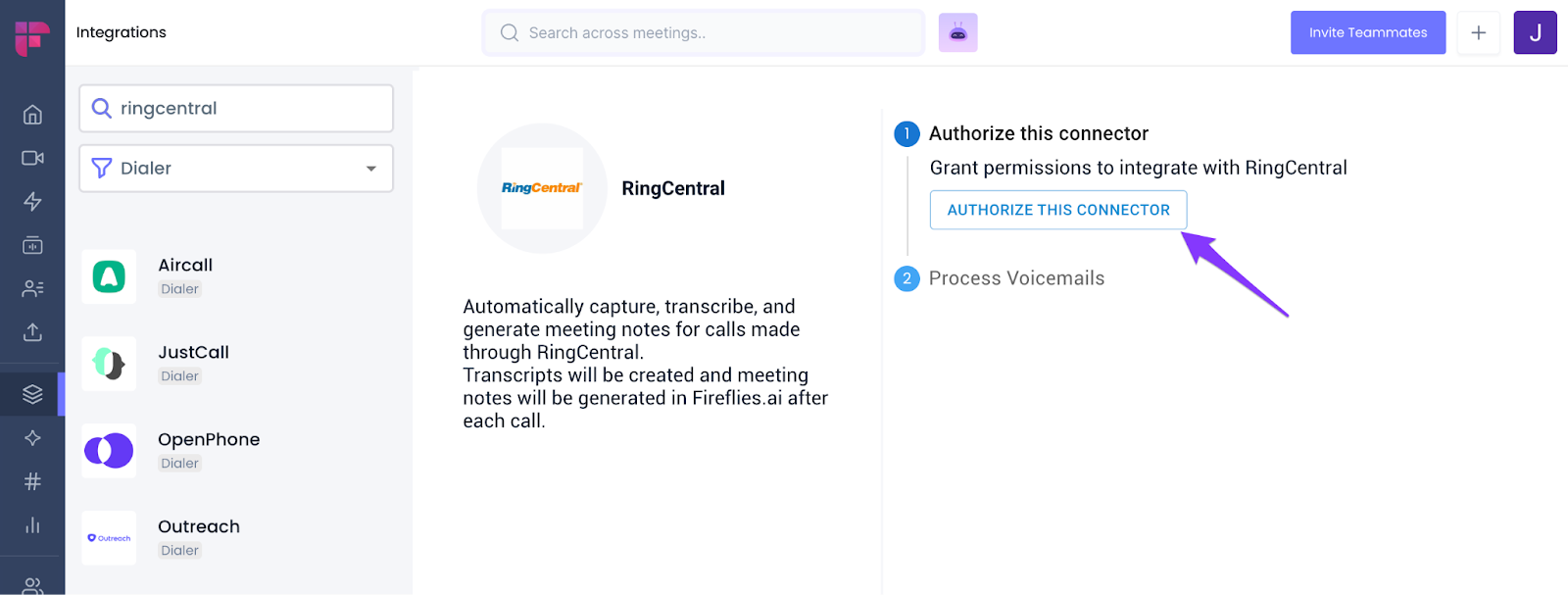The image size is (1568, 595).
Task: Open the Contacts person icon in sidebar
Action: coord(32,288)
